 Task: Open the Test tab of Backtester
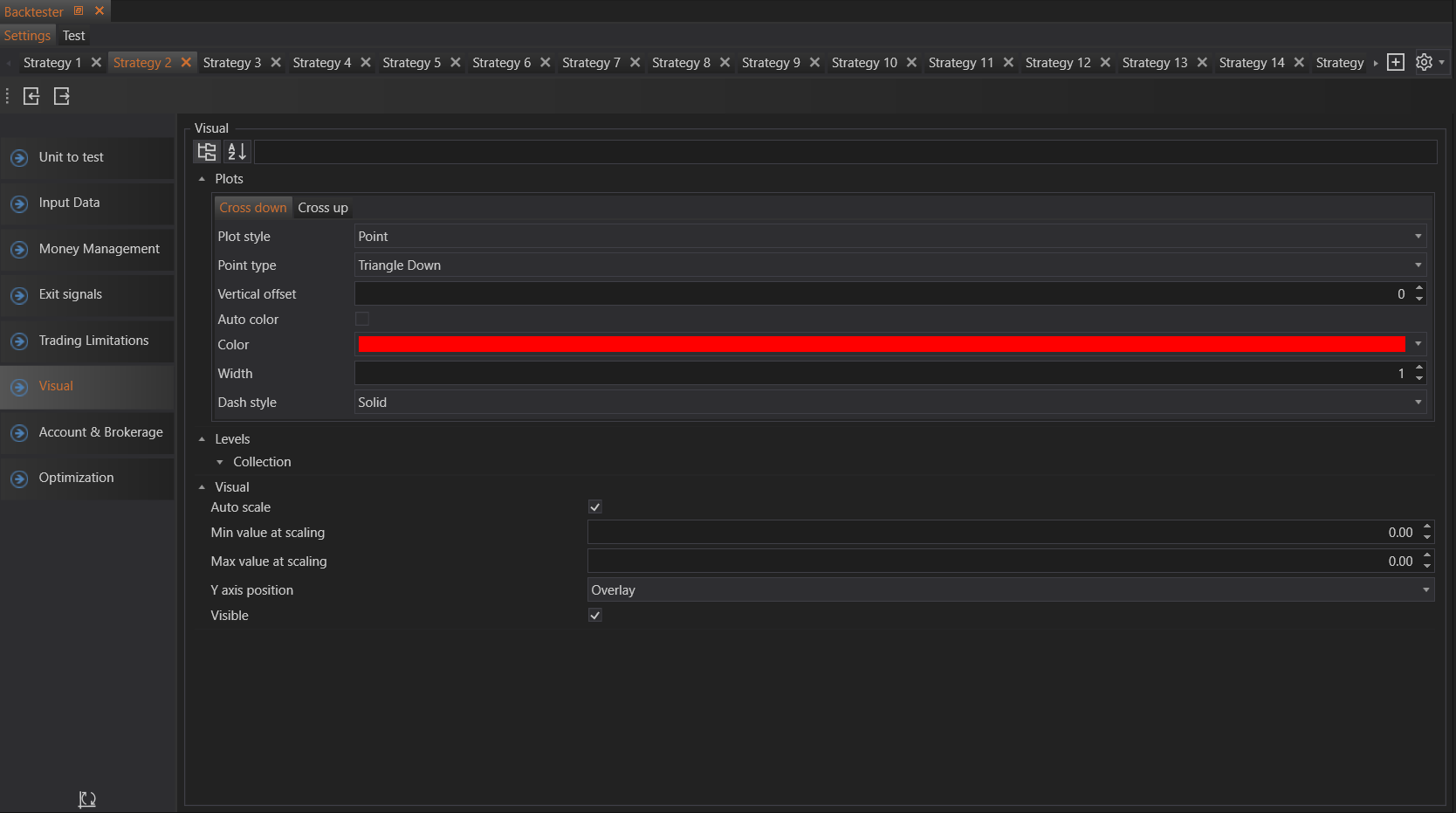(73, 36)
